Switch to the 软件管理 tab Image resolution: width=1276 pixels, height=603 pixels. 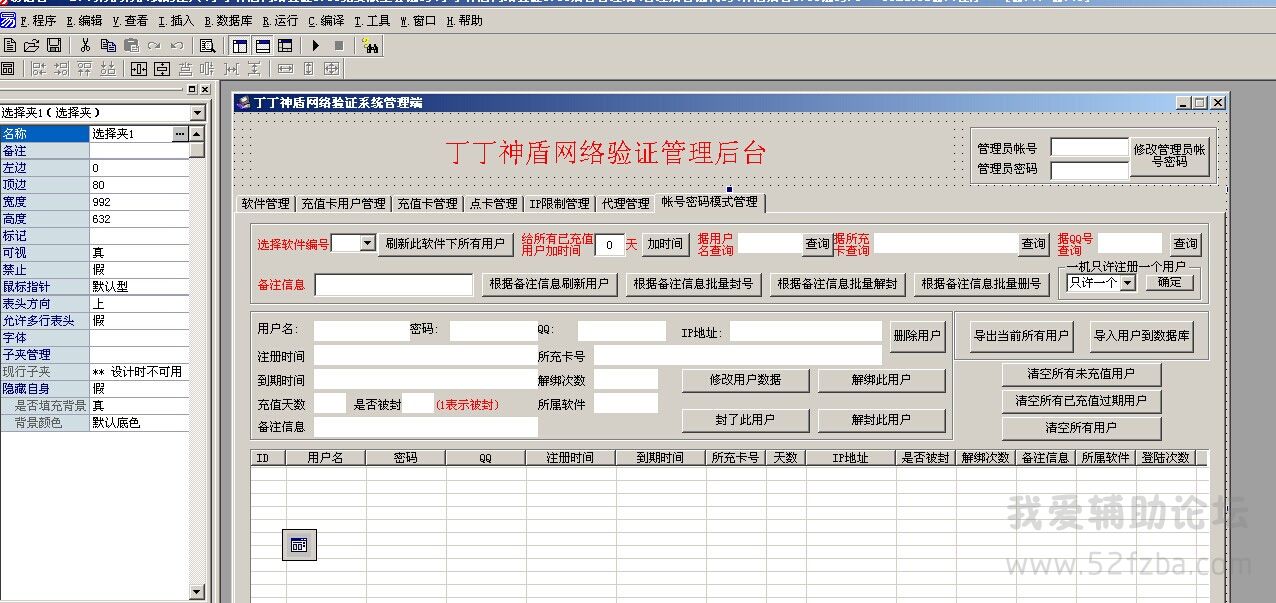265,204
